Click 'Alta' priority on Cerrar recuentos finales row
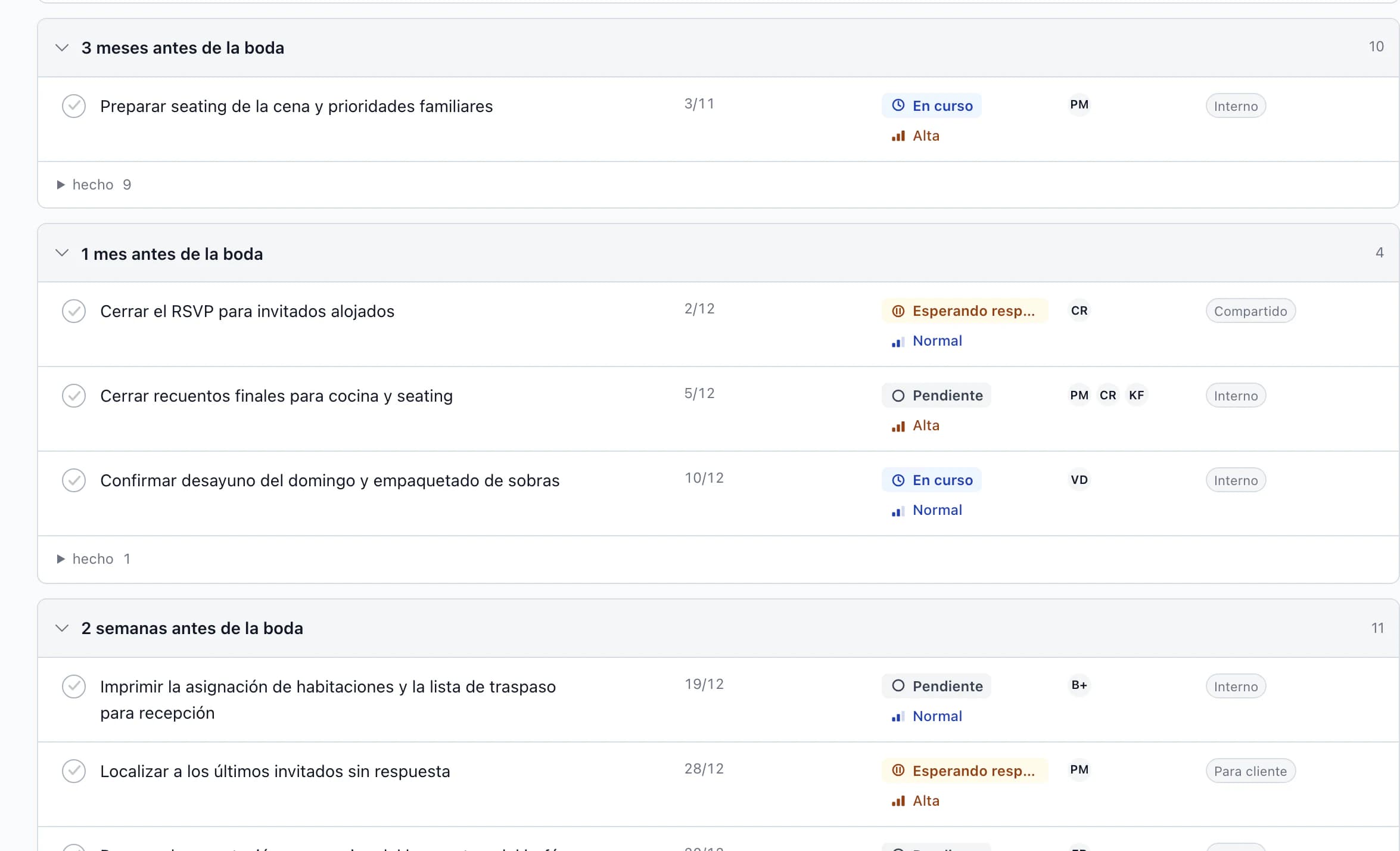The width and height of the screenshot is (1400, 851). [916, 425]
